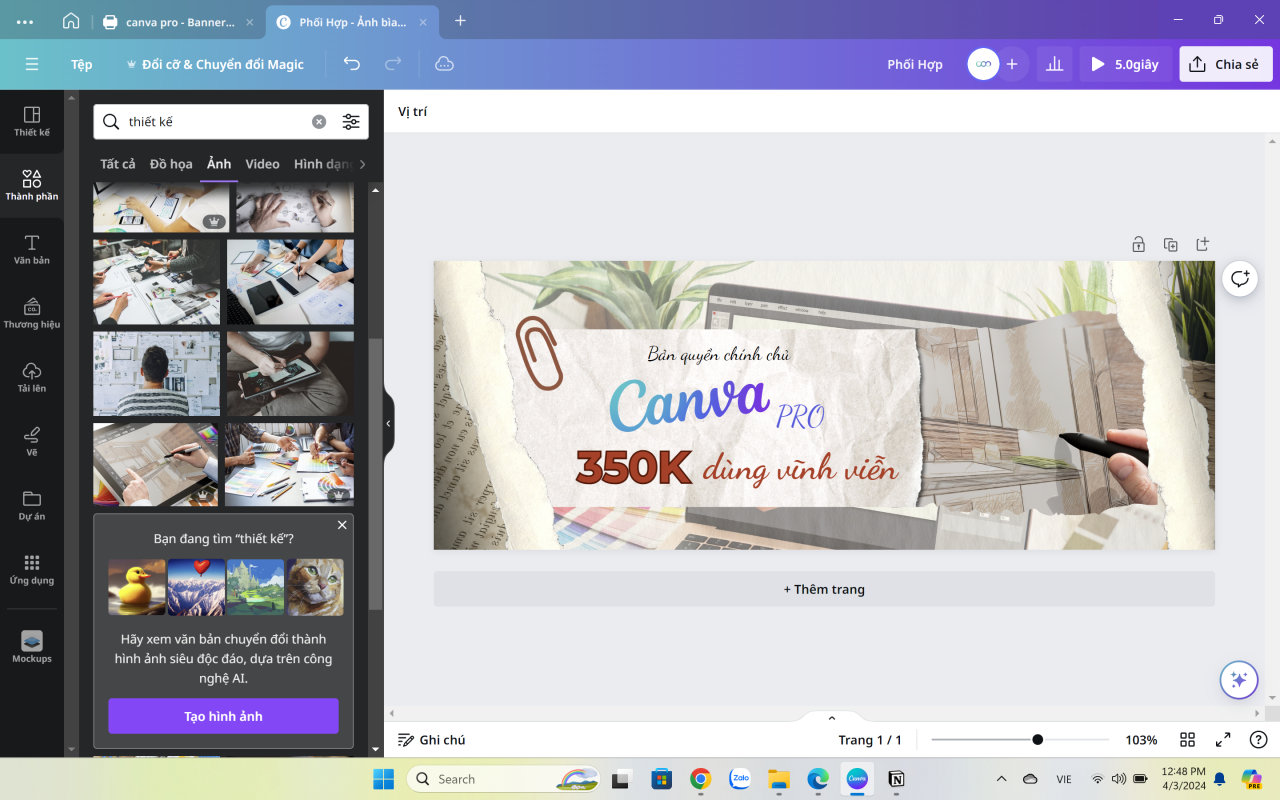Add collaborator with the plus button
The image size is (1280, 800).
pyautogui.click(x=1012, y=64)
